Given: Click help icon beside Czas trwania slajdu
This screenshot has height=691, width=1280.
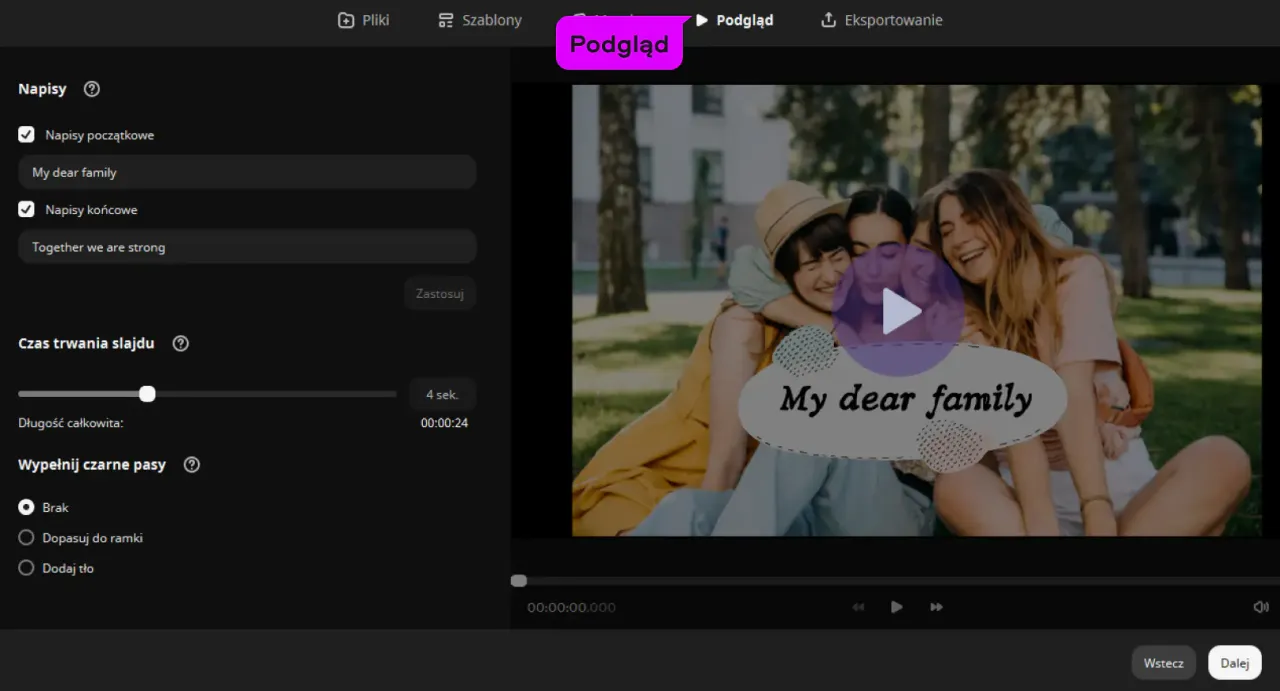Looking at the screenshot, I should tap(180, 343).
